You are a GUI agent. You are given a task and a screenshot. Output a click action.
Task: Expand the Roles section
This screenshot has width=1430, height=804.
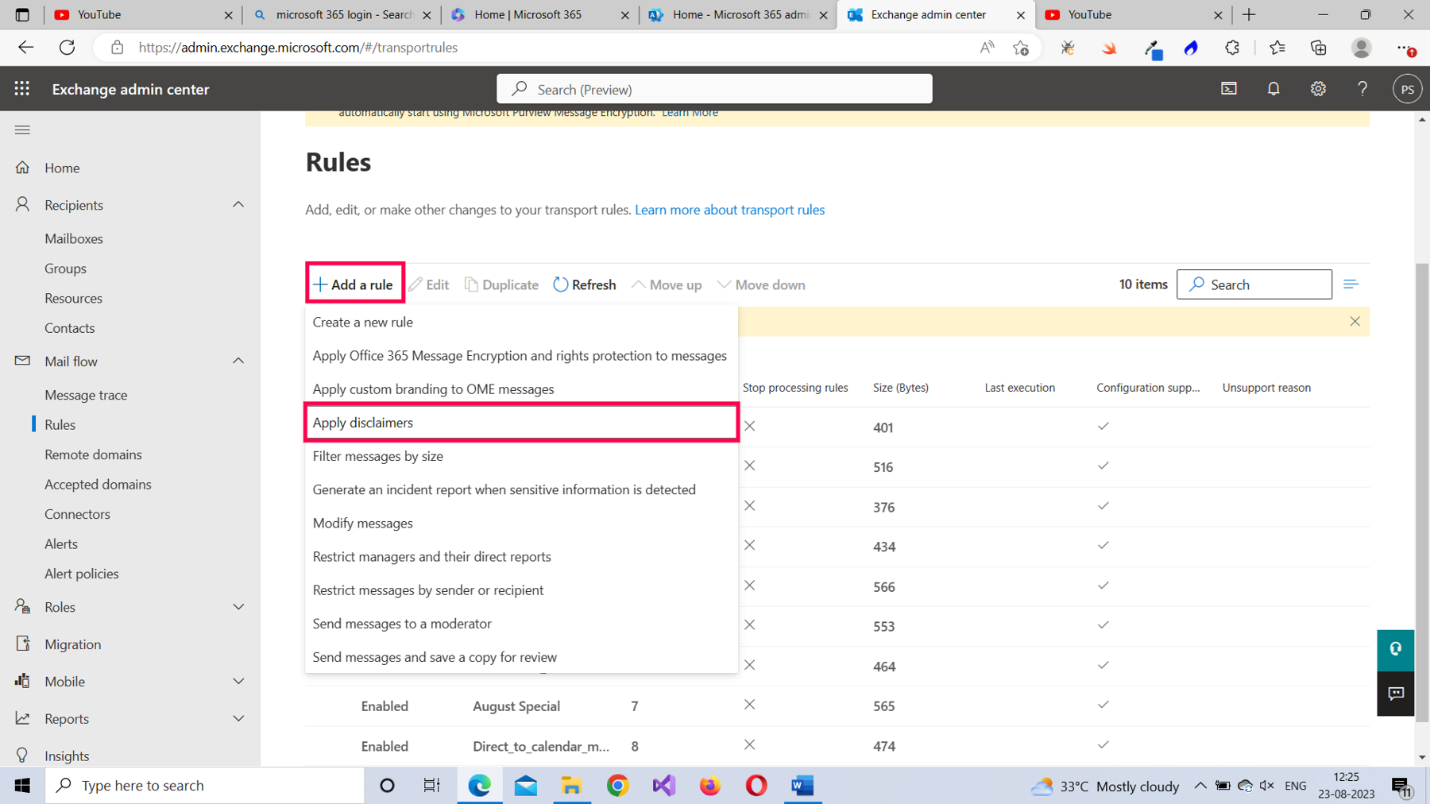pyautogui.click(x=238, y=607)
